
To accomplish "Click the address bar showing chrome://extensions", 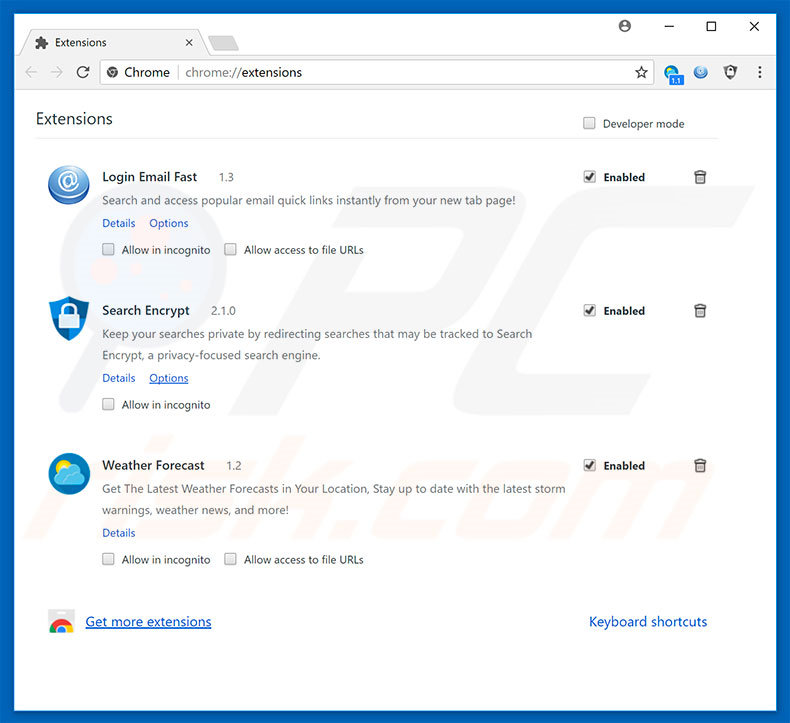I will point(377,73).
